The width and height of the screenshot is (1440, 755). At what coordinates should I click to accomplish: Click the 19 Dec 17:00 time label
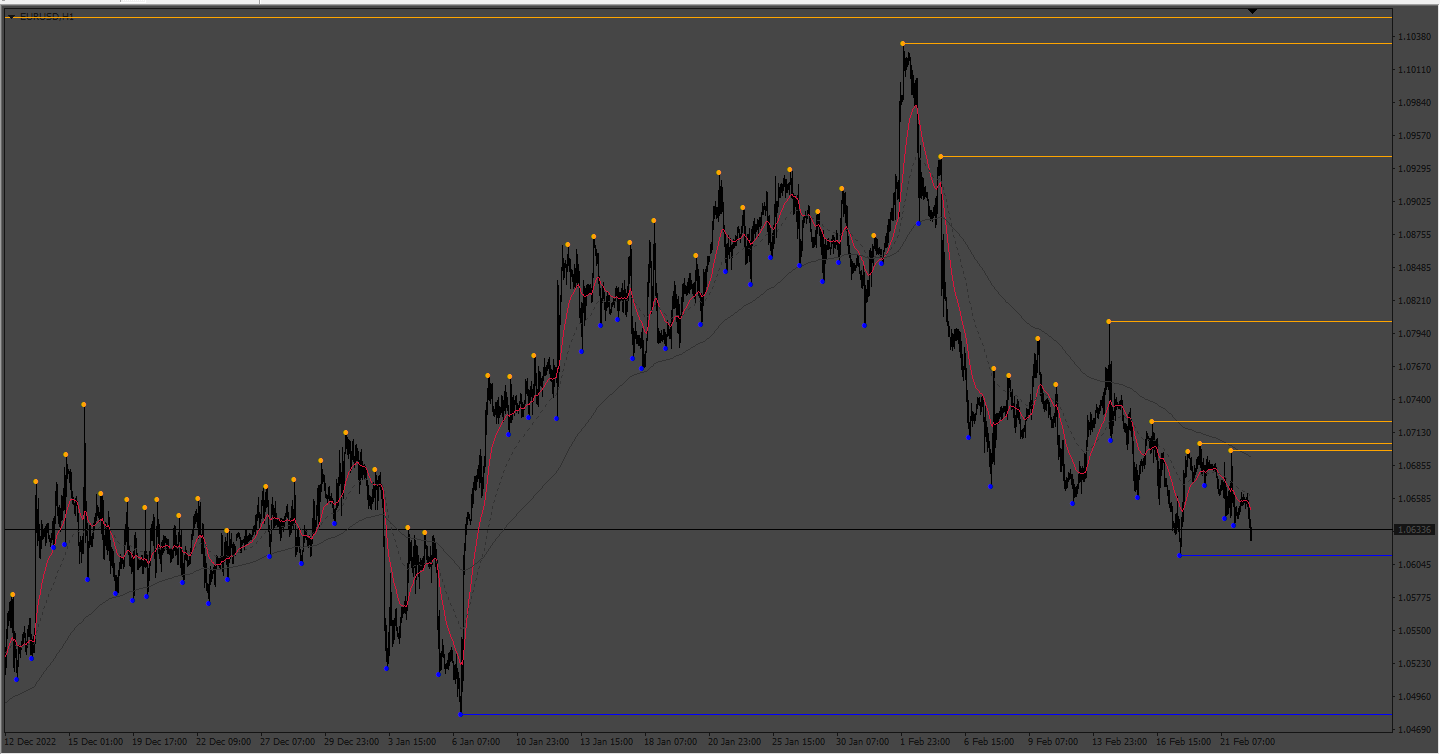(x=160, y=743)
